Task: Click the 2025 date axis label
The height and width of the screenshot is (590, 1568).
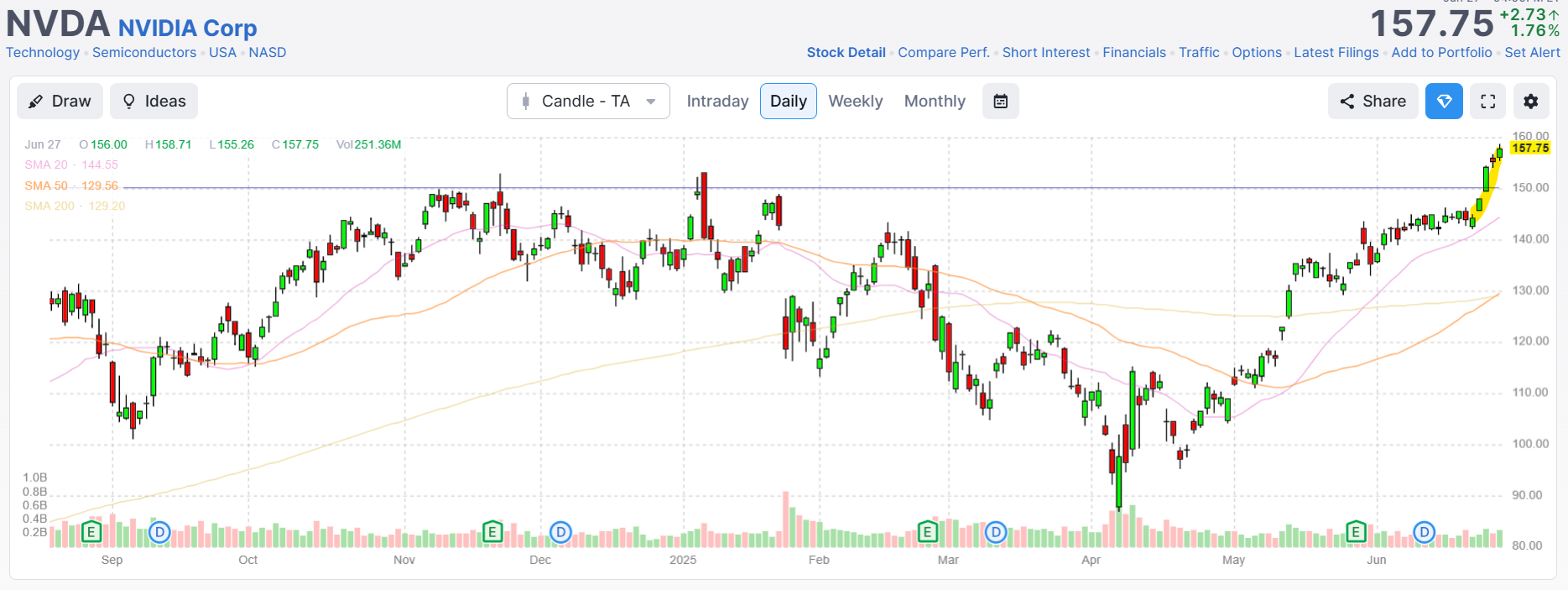Action: [x=683, y=560]
